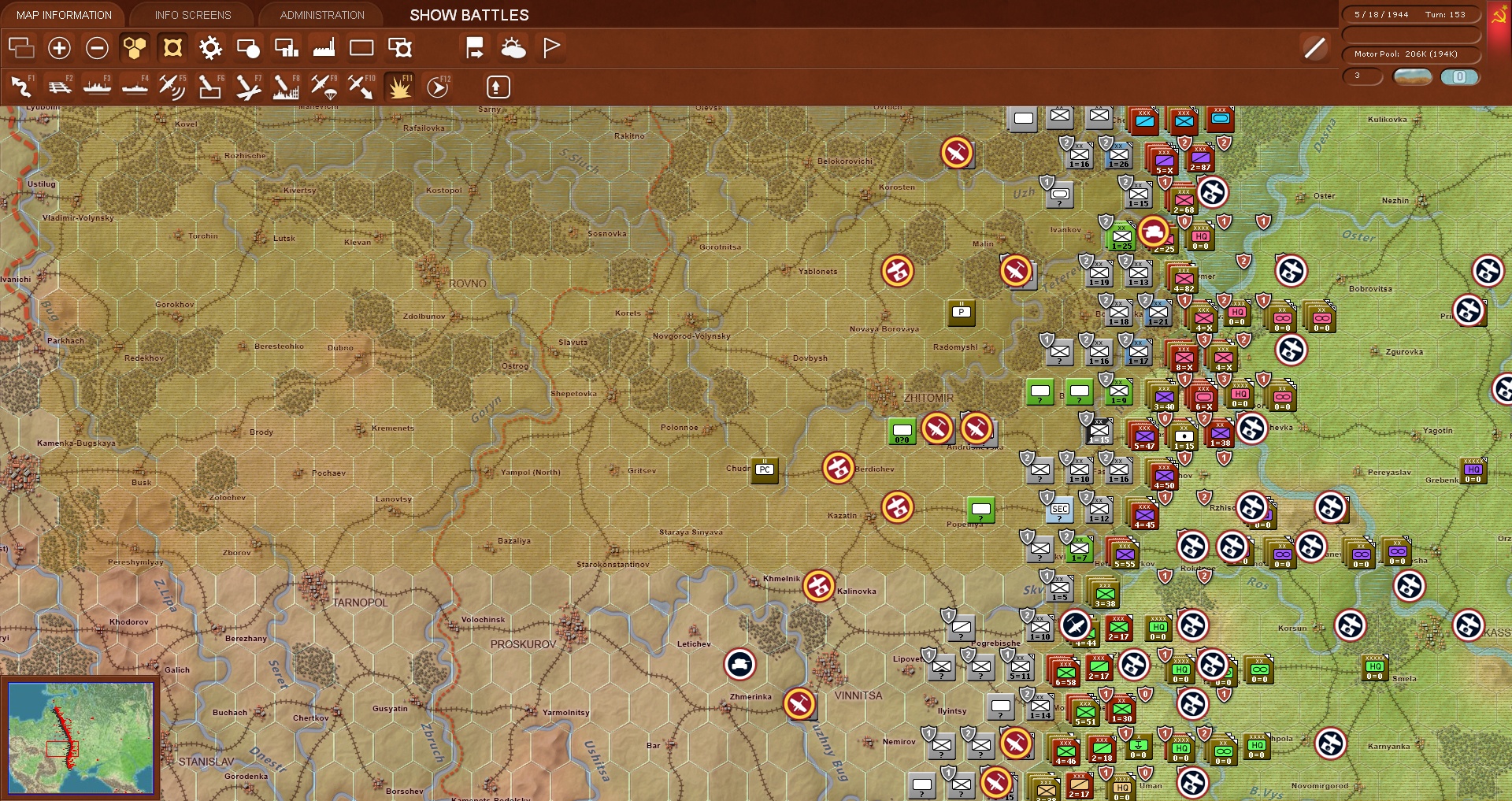Click the outlined pennant flag icon
The height and width of the screenshot is (801, 1512).
click(x=551, y=48)
